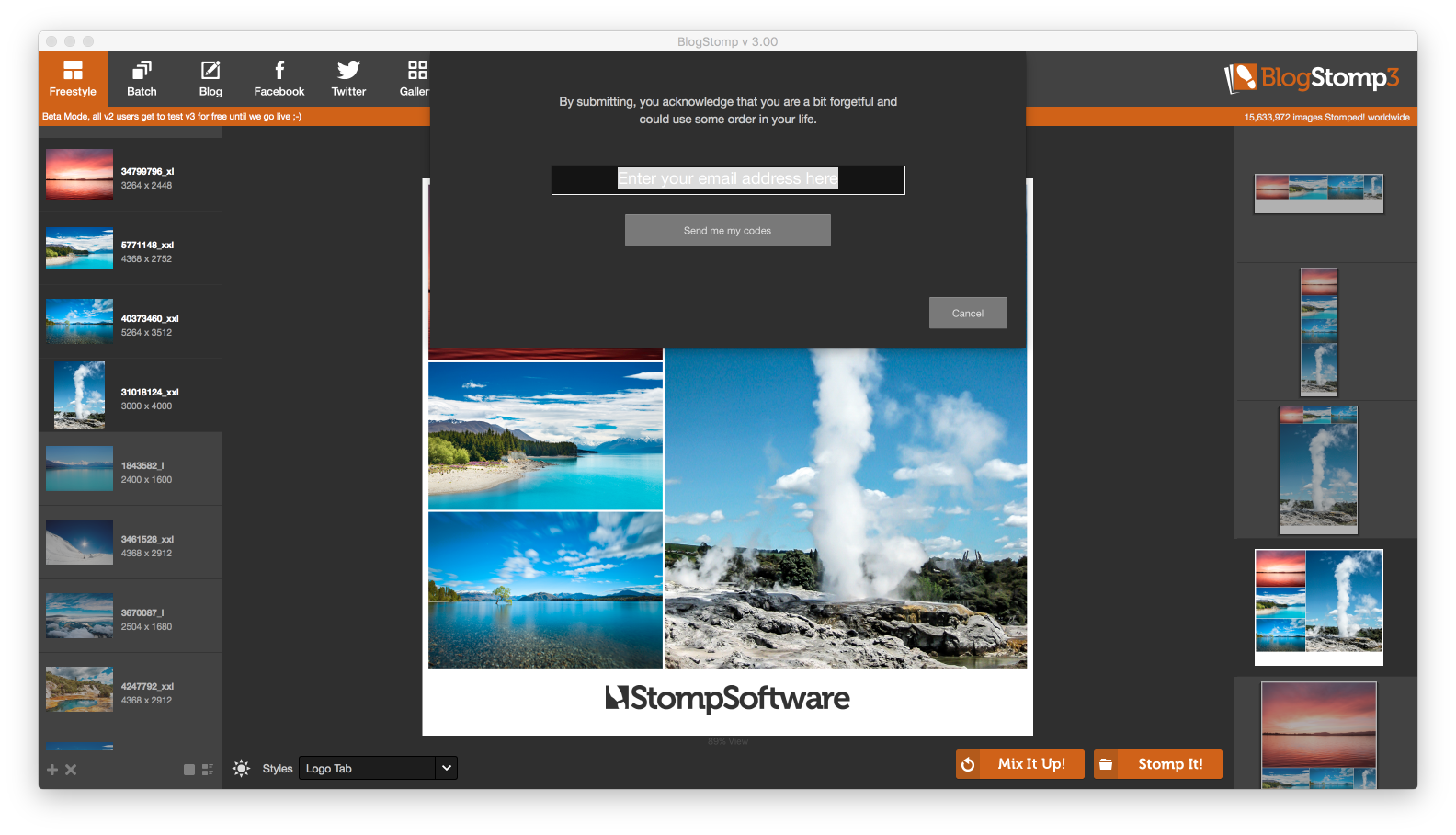Remove an image with the X icon
The width and height of the screenshot is (1456, 835).
[x=71, y=770]
